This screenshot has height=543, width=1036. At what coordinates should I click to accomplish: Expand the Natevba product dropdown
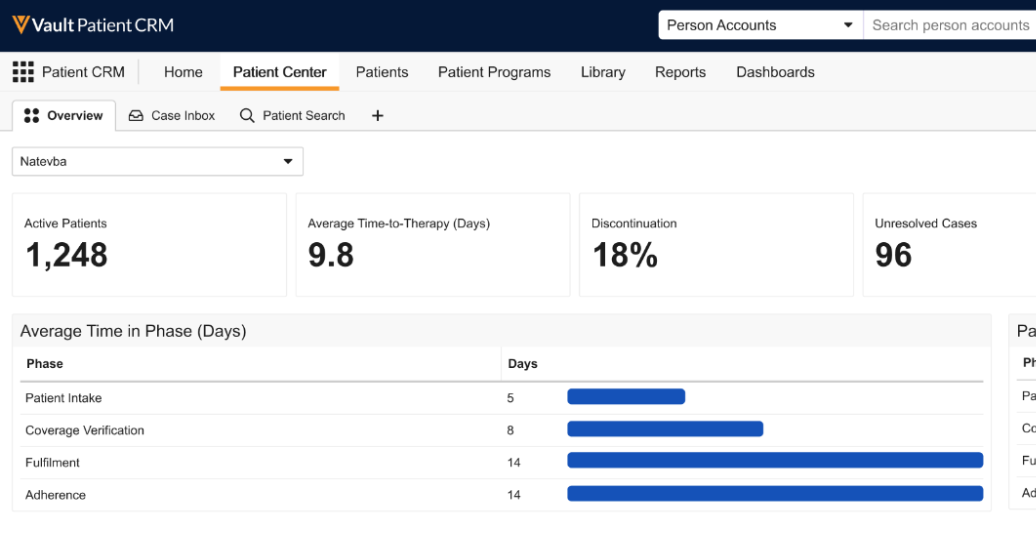[157, 161]
